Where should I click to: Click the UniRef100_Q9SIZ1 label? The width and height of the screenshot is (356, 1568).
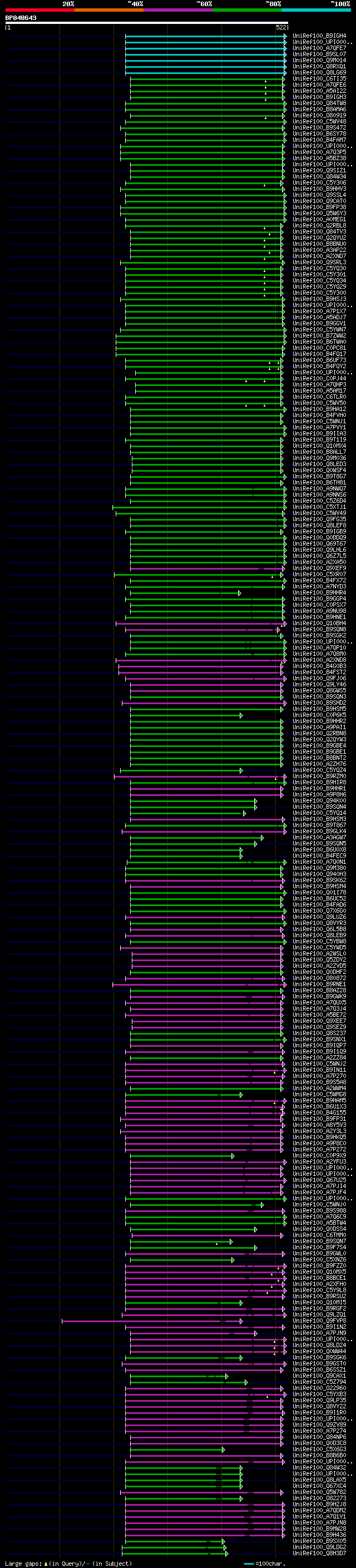[319, 171]
